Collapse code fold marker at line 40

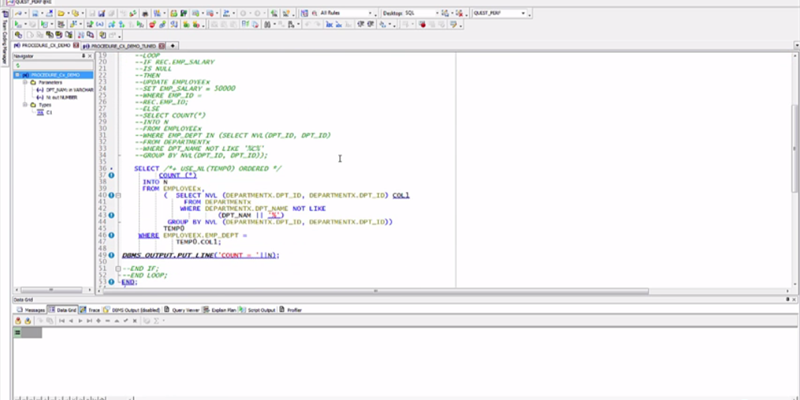tap(118, 195)
